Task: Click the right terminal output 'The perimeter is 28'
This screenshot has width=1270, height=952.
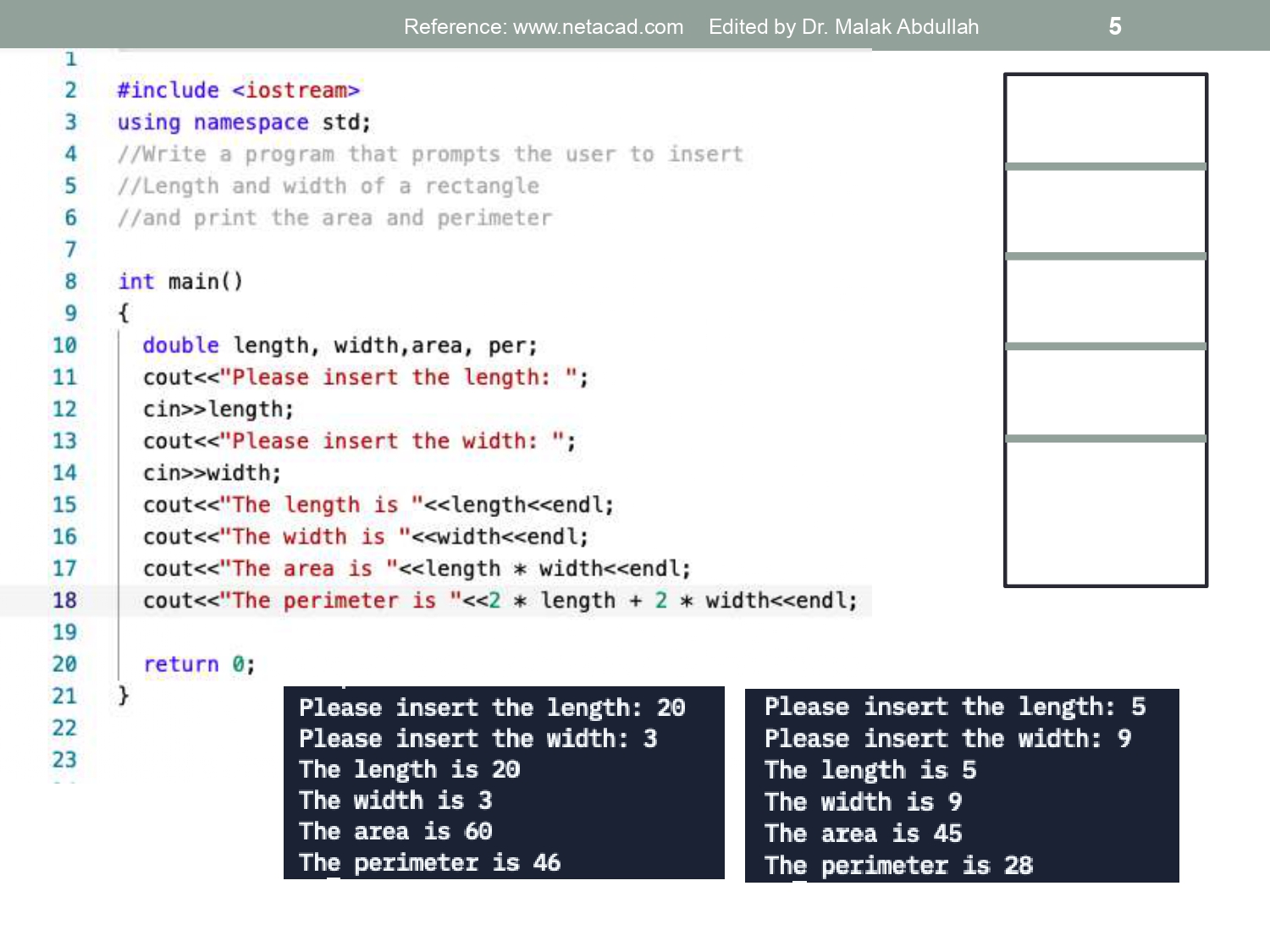Action: click(898, 866)
